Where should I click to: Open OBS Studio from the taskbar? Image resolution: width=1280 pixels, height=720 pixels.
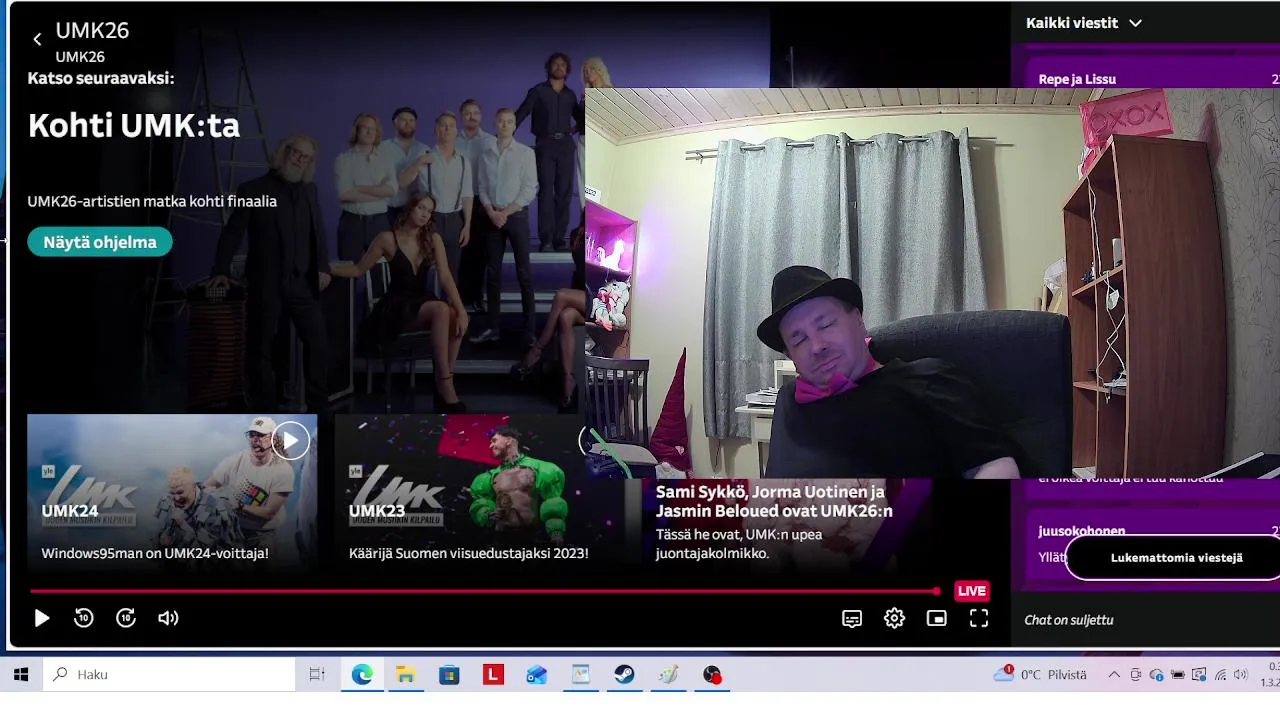coord(712,675)
